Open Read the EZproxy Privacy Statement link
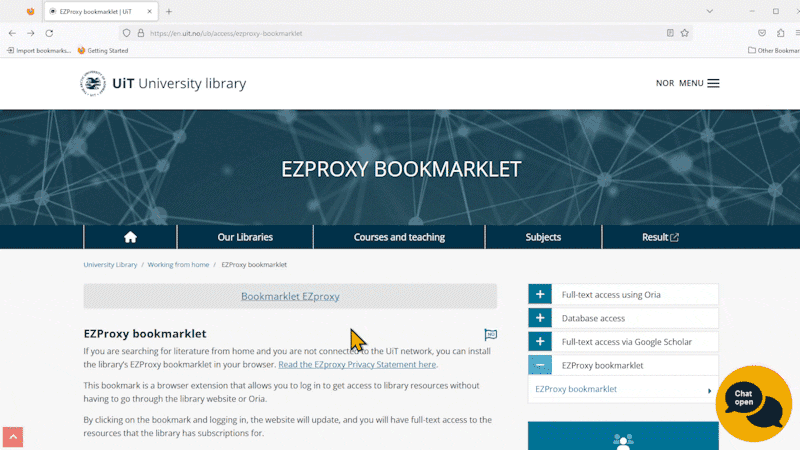This screenshot has width=800, height=450. pyautogui.click(x=357, y=364)
